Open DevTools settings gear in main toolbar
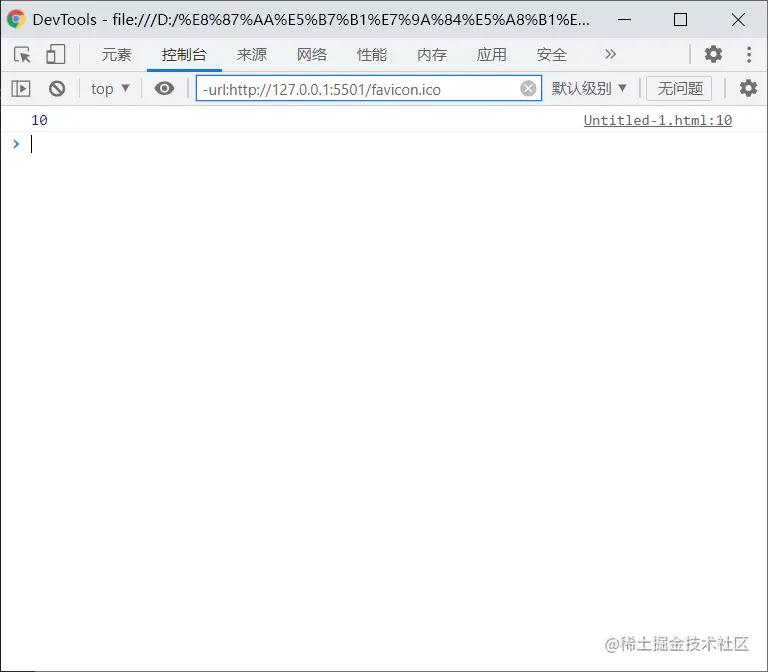The height and width of the screenshot is (672, 768). pos(713,54)
